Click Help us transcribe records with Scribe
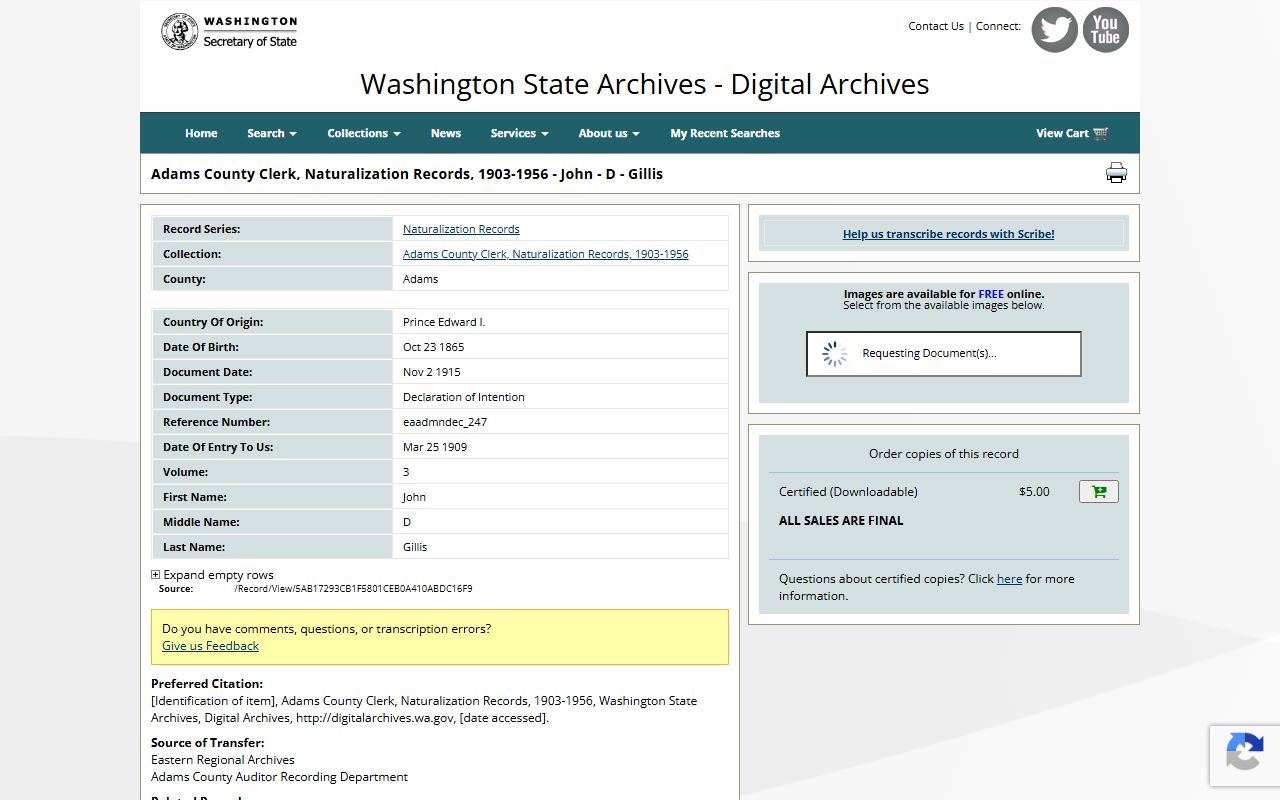The height and width of the screenshot is (800, 1280). pos(948,234)
